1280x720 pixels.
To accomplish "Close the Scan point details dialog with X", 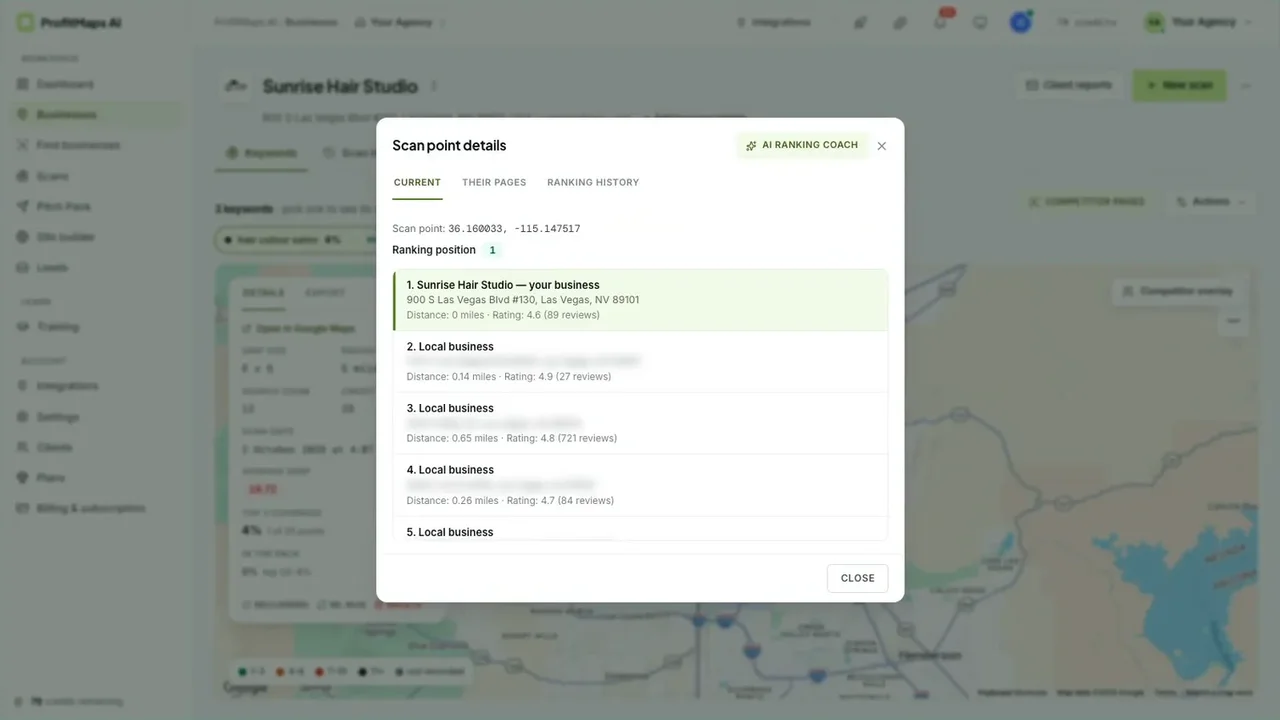I will (x=882, y=146).
